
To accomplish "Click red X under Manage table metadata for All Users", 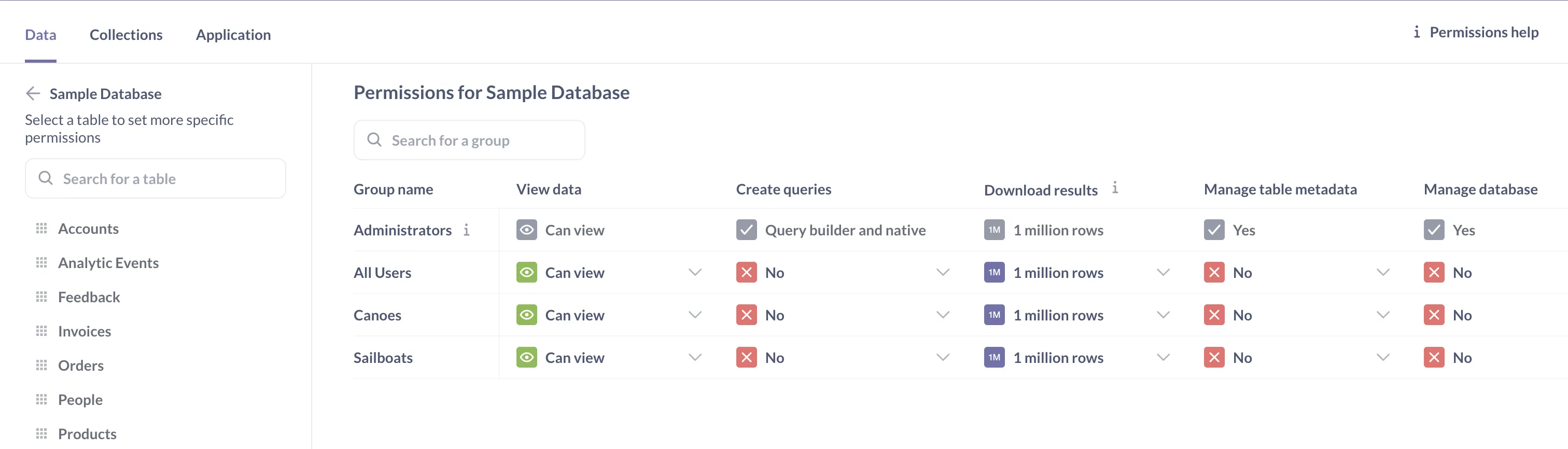I will click(1214, 272).
